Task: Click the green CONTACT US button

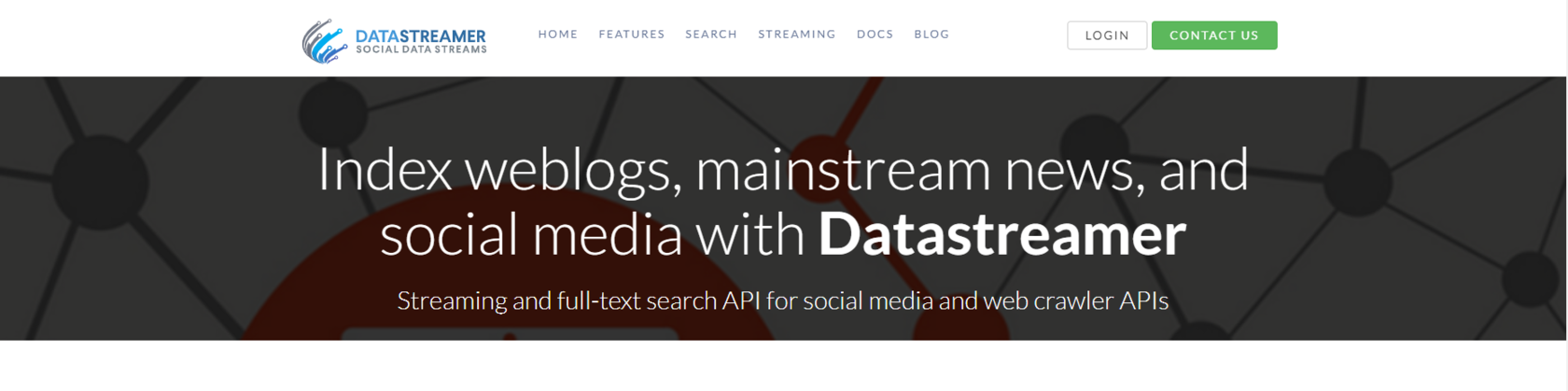Action: click(x=1213, y=35)
